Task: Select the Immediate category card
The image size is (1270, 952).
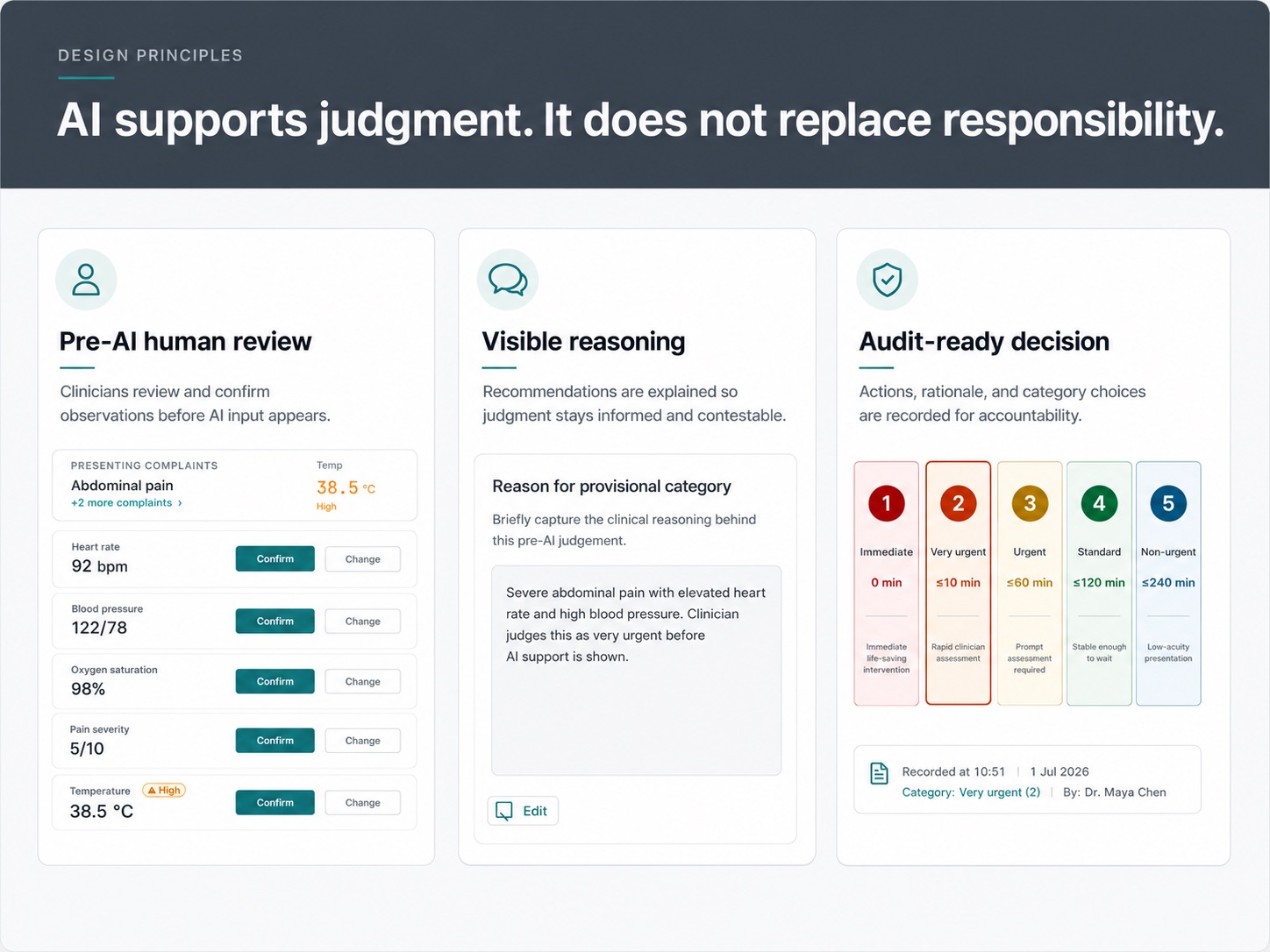Action: [x=887, y=583]
